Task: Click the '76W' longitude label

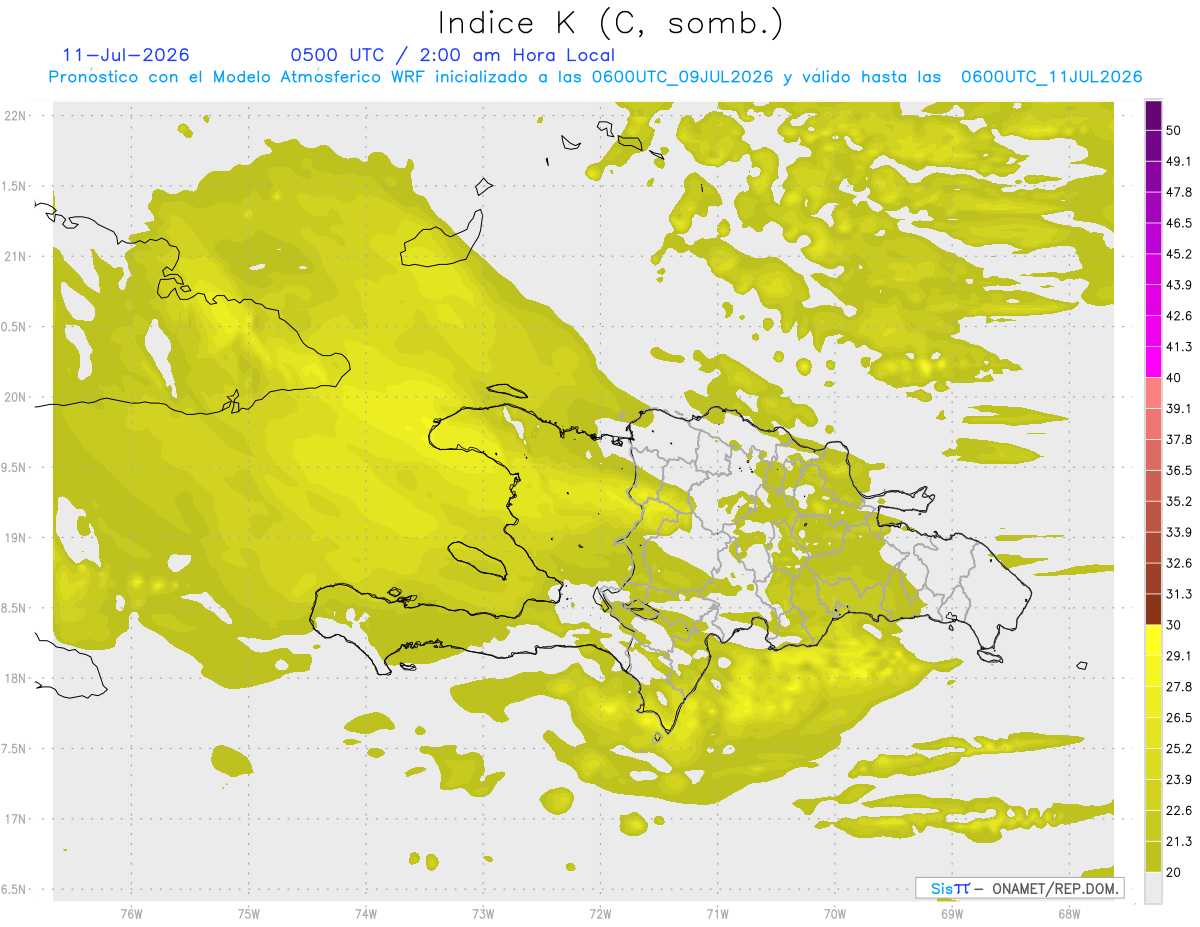Action: click(x=131, y=914)
